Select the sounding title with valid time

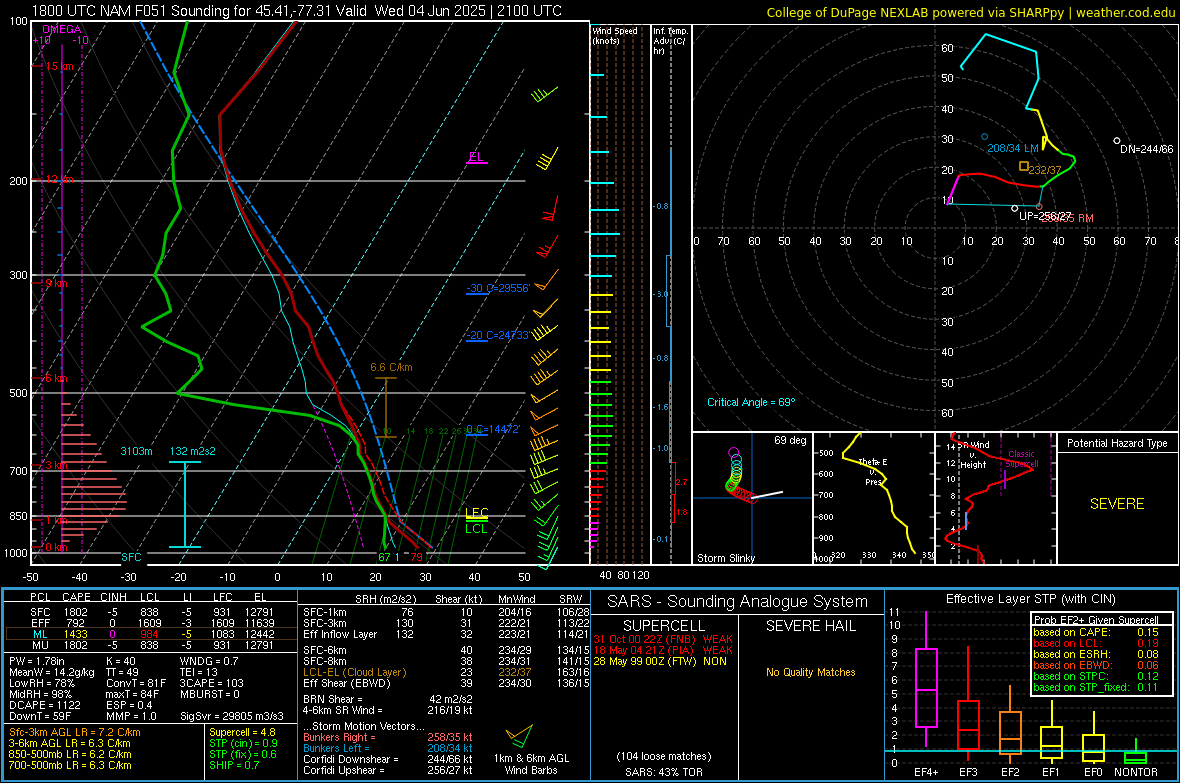coord(297,11)
